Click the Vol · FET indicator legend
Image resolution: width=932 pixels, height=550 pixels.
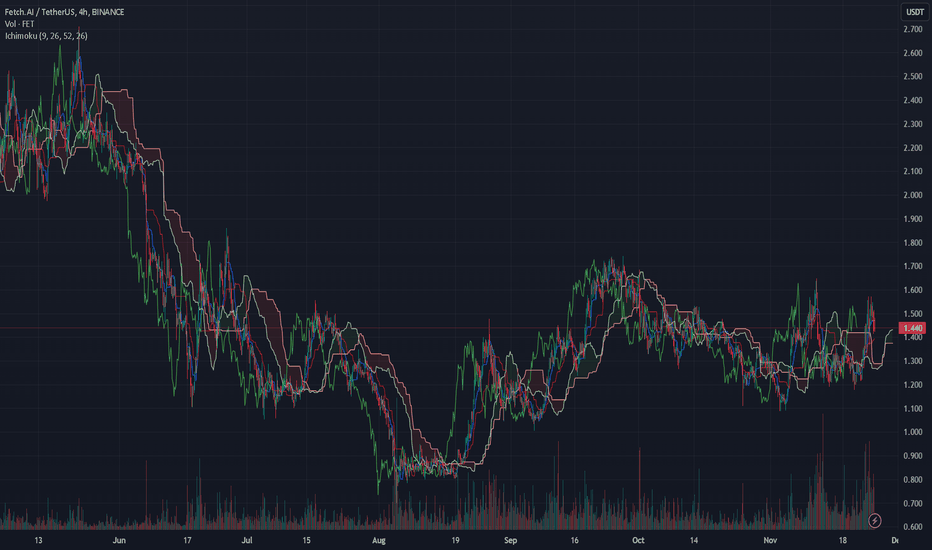(20, 24)
